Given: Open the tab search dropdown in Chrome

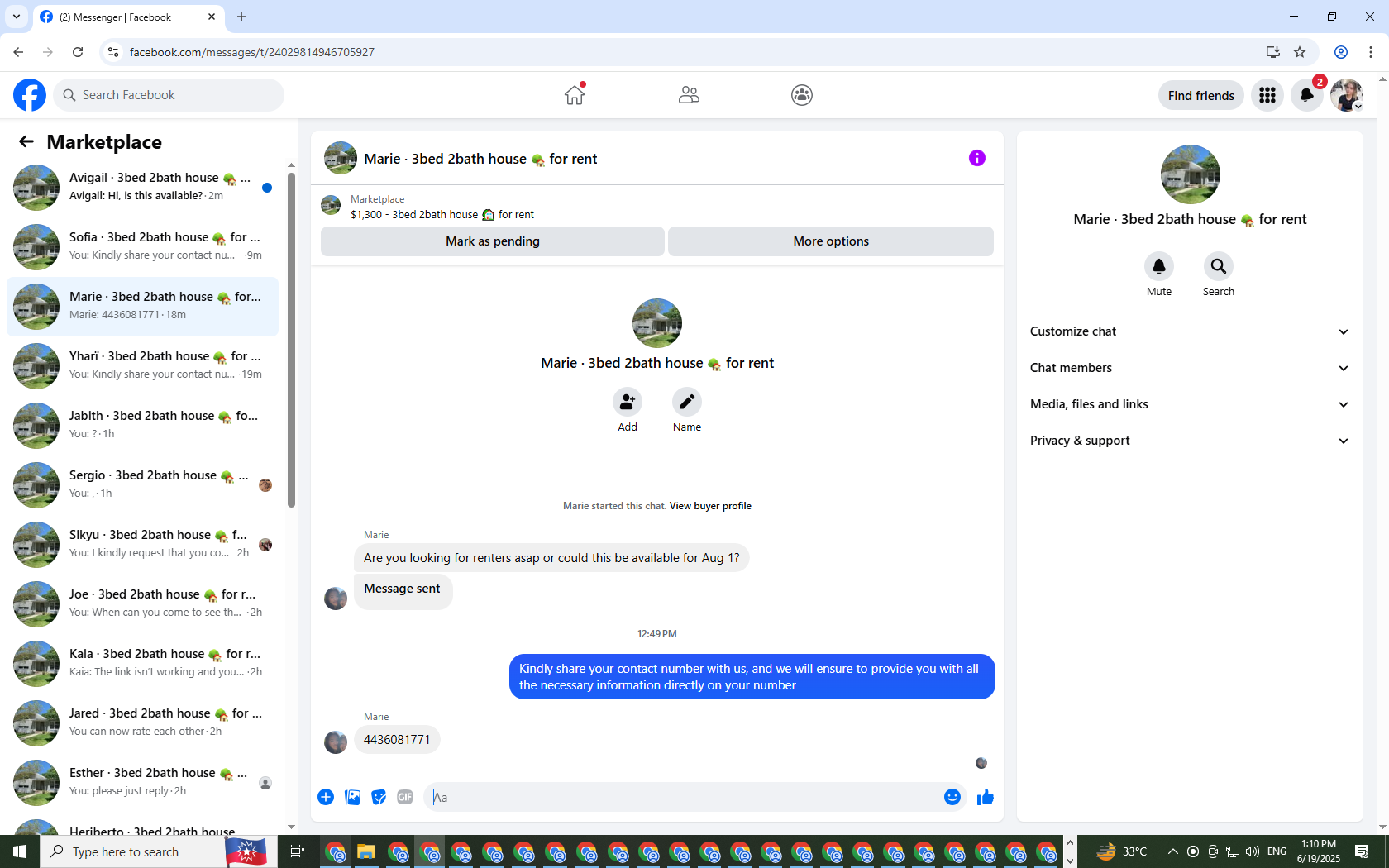Looking at the screenshot, I should (17, 17).
